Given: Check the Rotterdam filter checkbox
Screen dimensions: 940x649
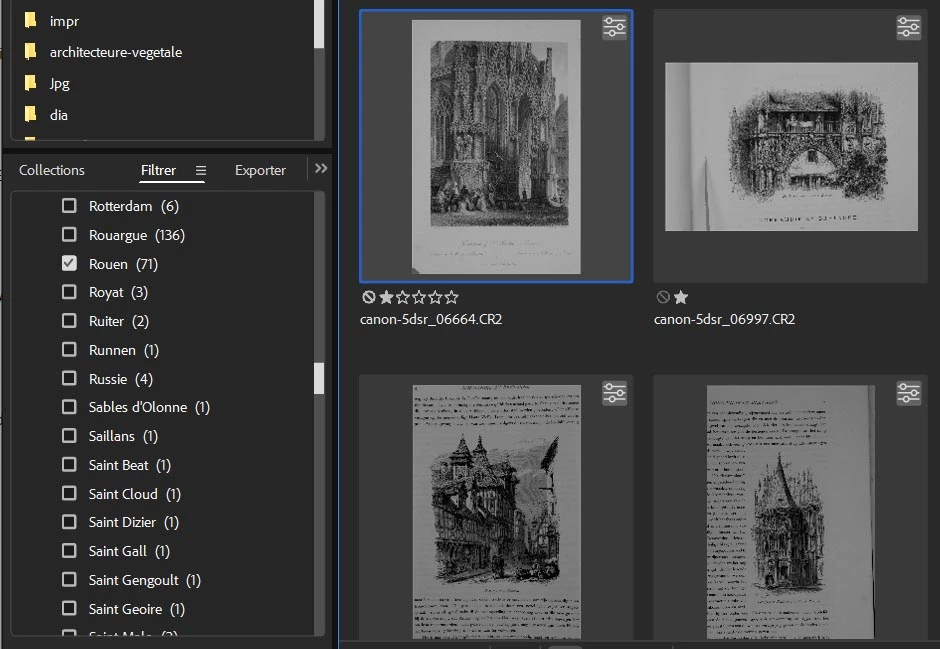Looking at the screenshot, I should [69, 206].
